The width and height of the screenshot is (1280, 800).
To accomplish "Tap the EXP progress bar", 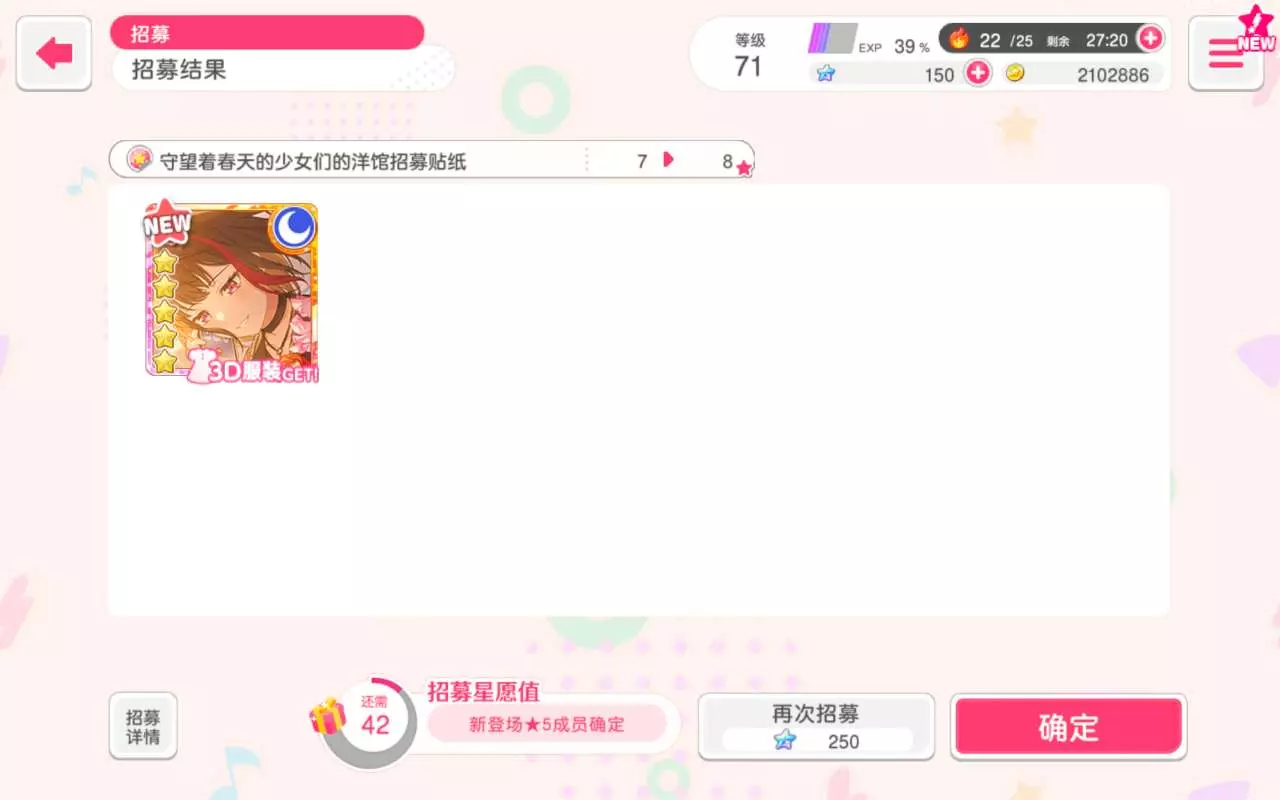I will pos(832,38).
